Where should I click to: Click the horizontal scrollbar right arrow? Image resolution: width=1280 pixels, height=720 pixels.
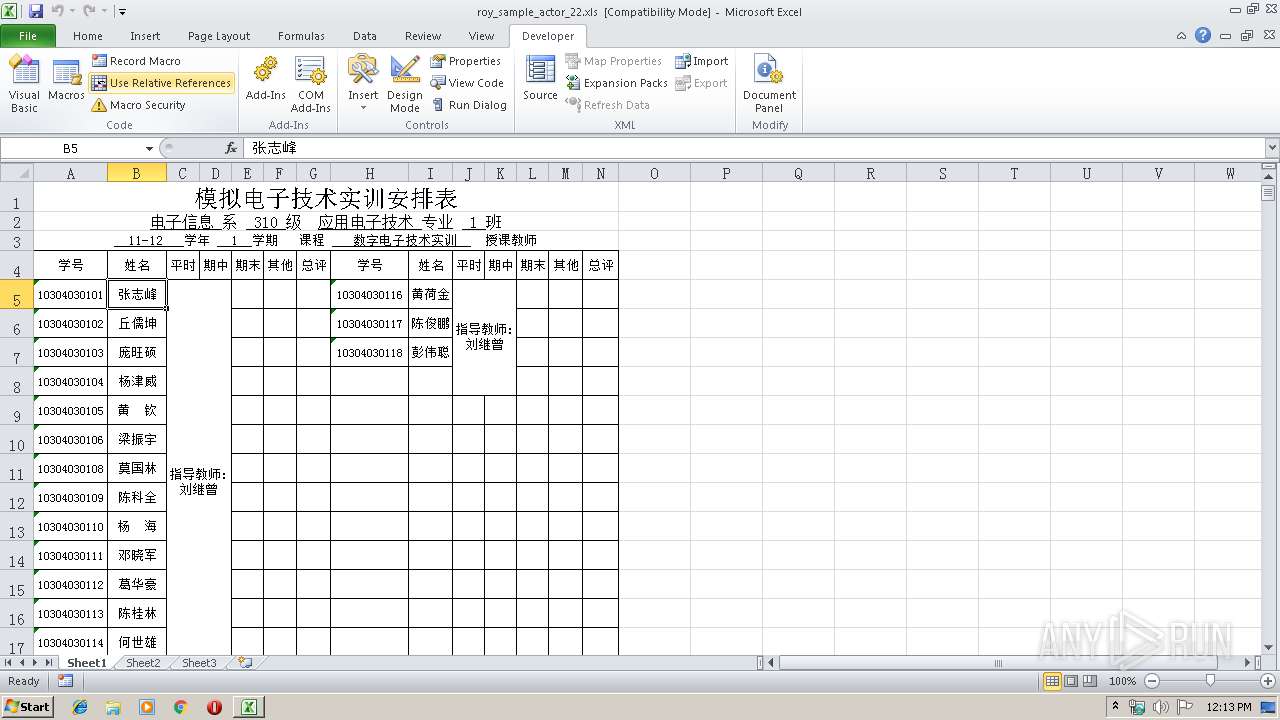(1247, 663)
